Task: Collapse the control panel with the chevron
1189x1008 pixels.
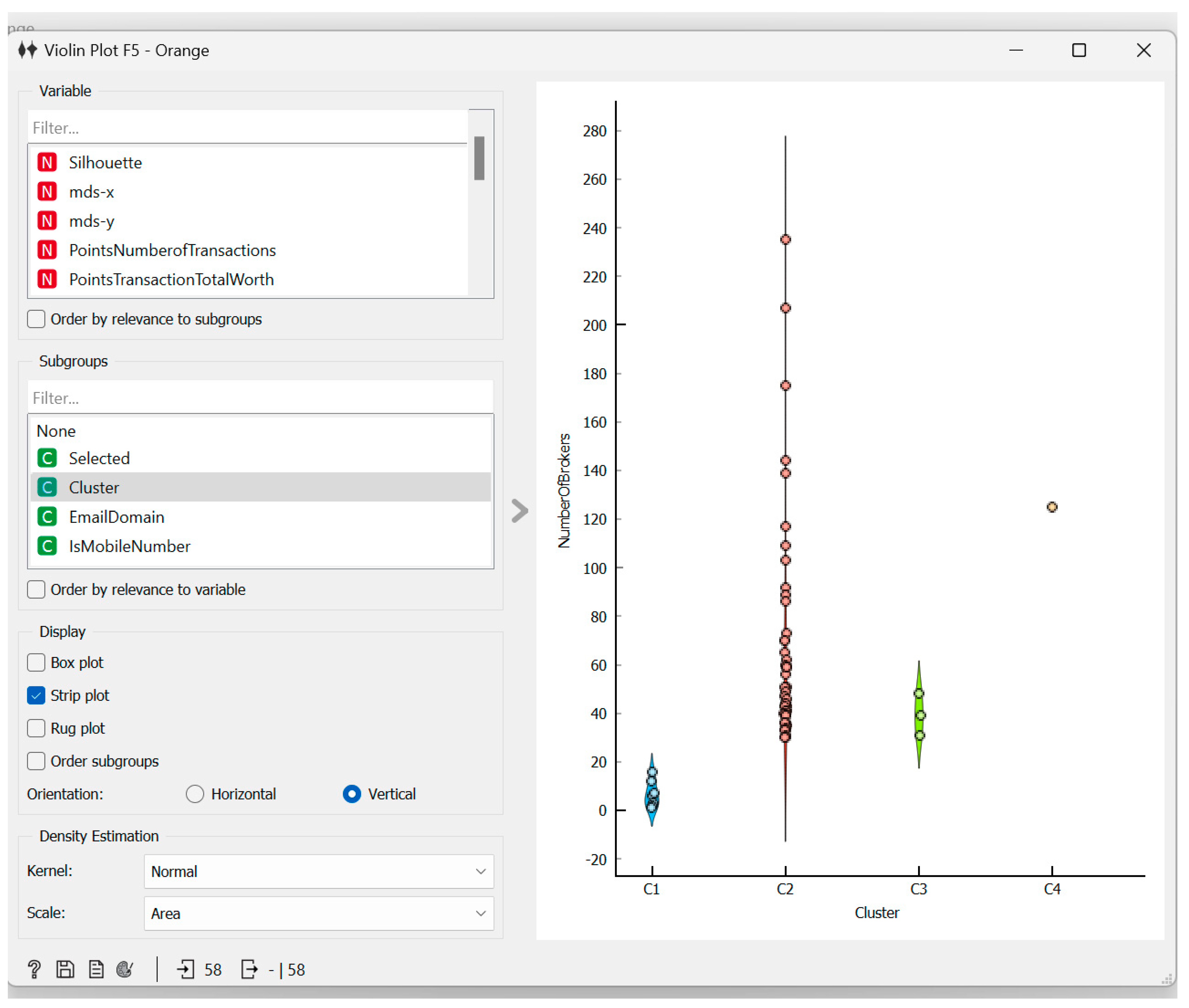Action: (x=519, y=511)
